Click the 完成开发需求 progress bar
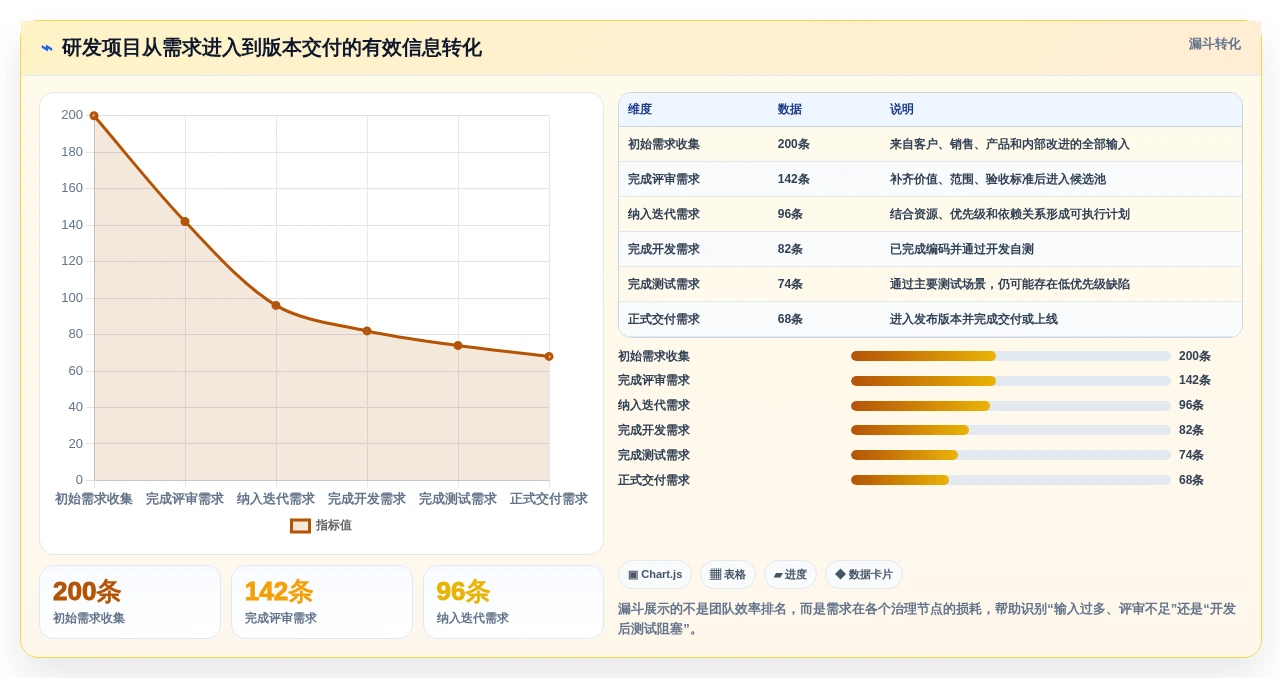 click(1011, 430)
